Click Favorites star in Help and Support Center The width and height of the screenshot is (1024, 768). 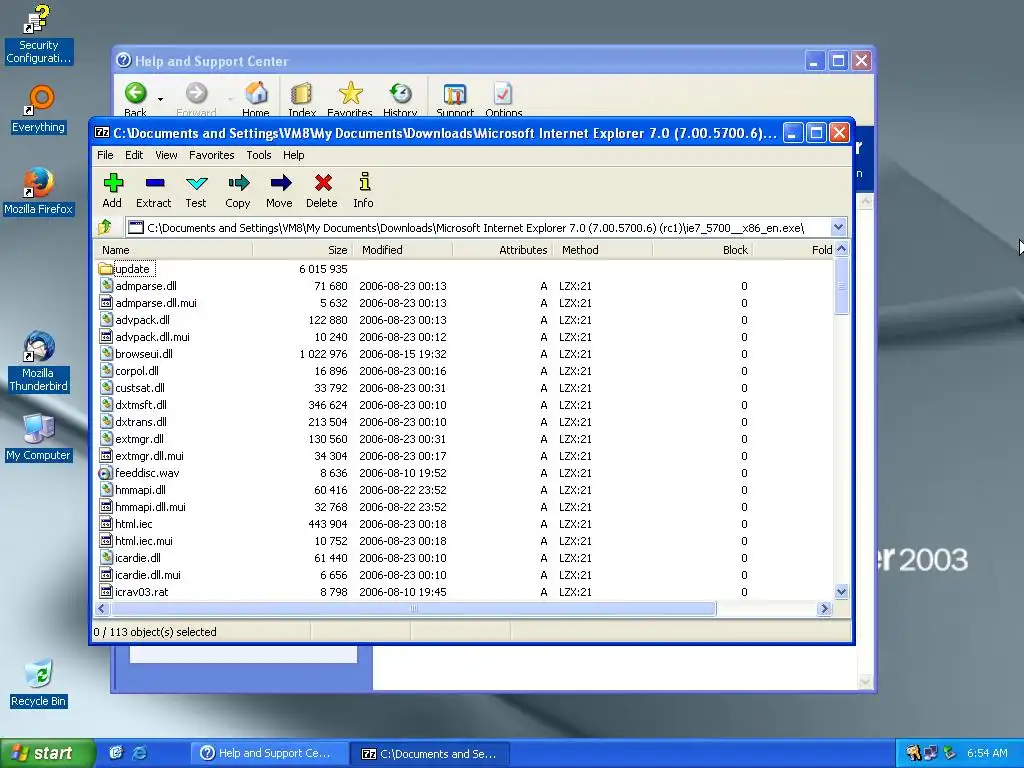351,93
